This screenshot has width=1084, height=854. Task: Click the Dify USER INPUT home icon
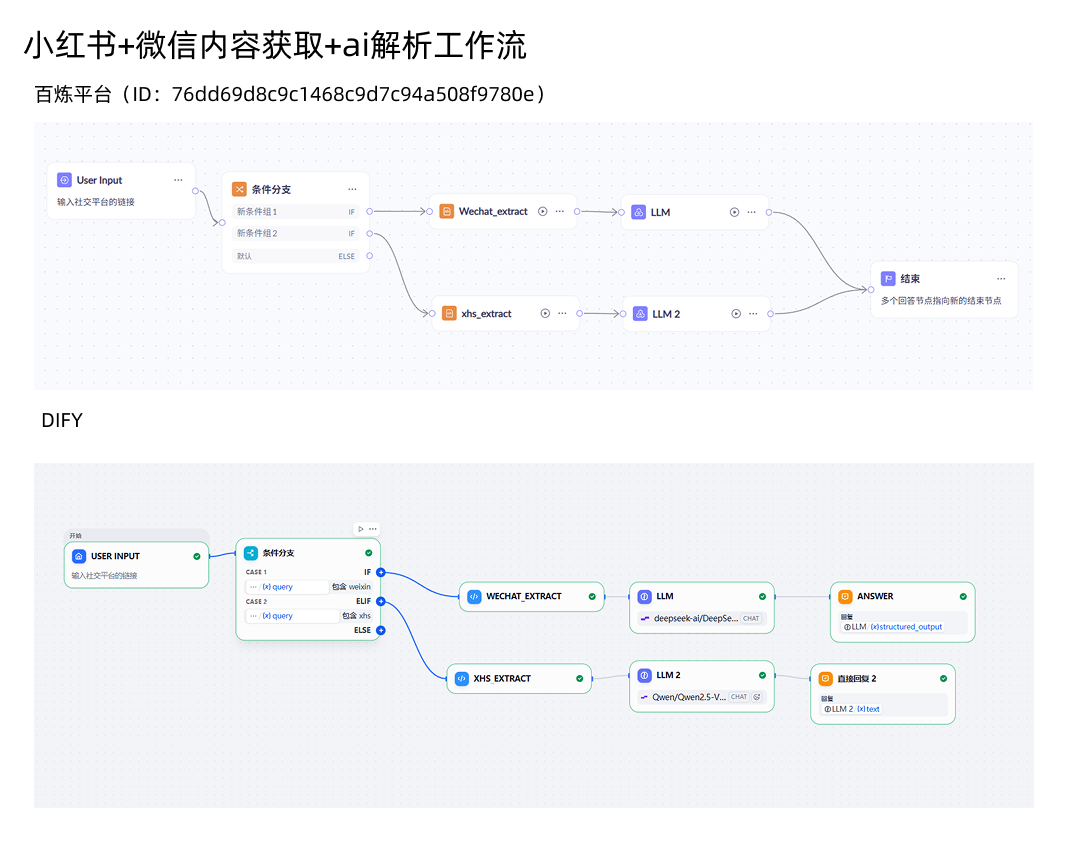point(80,556)
